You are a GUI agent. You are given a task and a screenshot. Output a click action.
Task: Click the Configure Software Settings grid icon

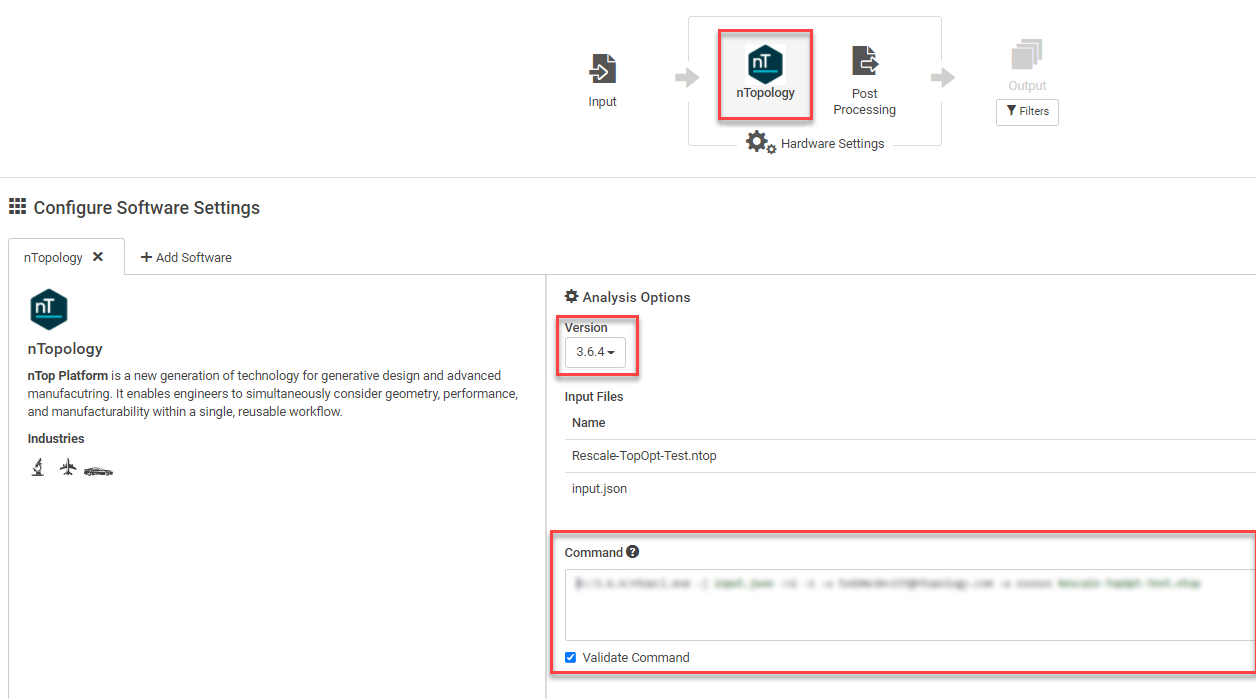[17, 207]
